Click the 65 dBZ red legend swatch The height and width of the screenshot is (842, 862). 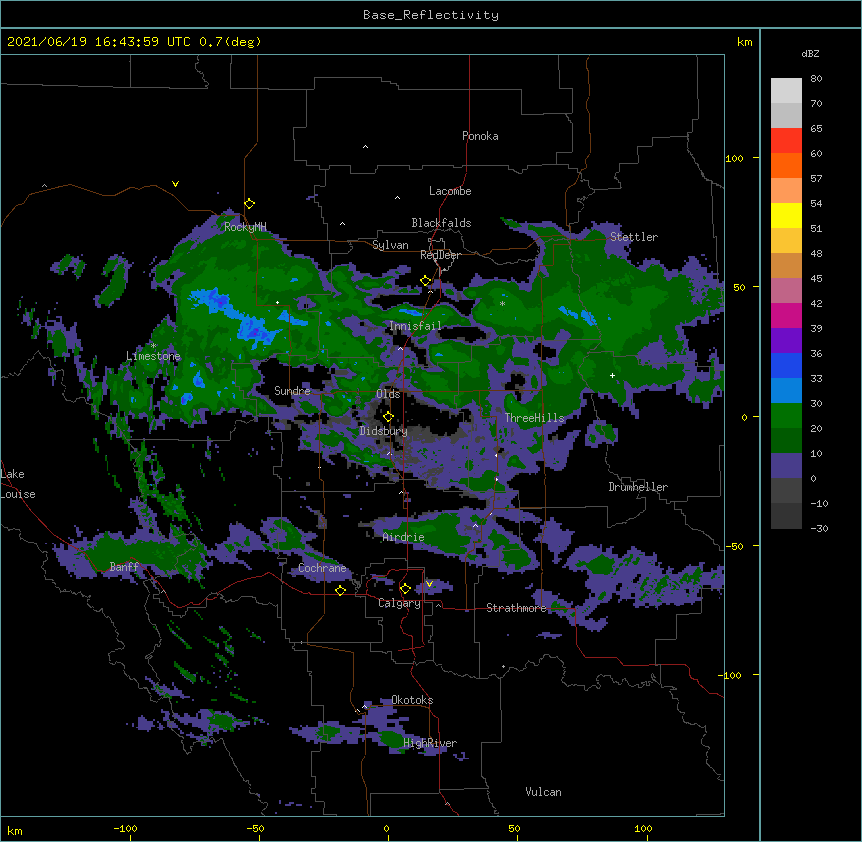[786, 140]
